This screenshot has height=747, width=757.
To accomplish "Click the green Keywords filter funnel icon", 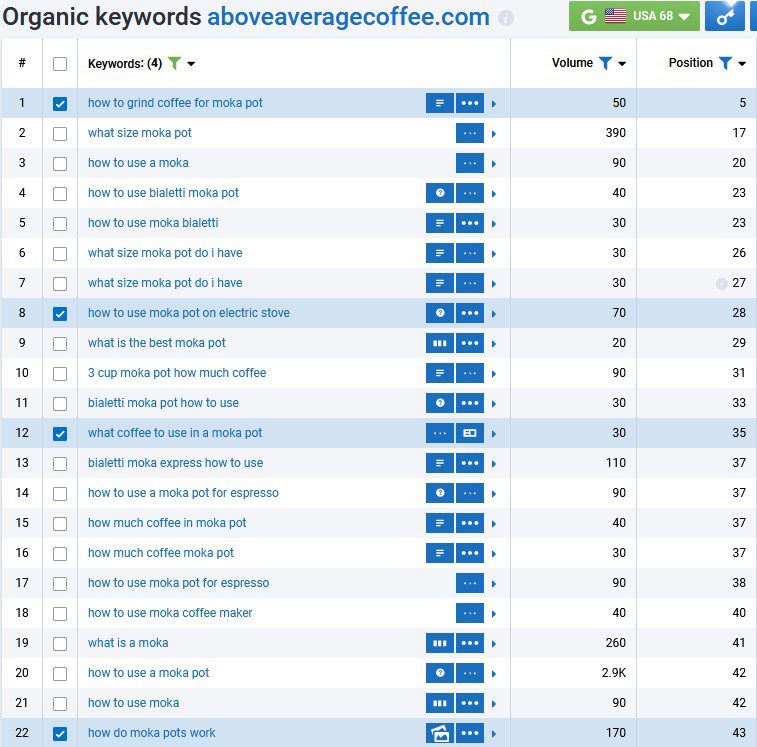I will click(x=174, y=63).
